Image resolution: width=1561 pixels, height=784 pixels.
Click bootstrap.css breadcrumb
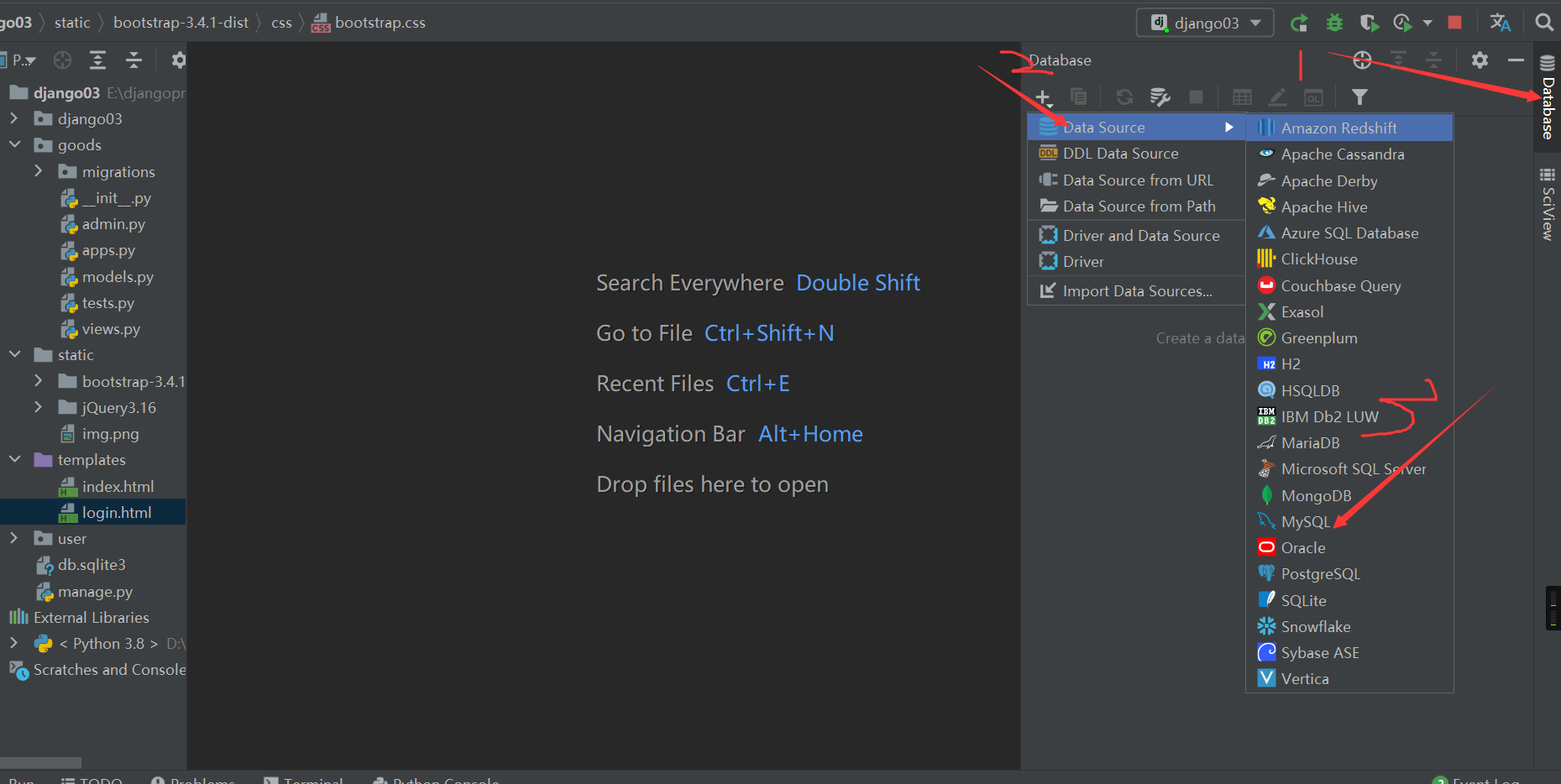click(x=369, y=23)
